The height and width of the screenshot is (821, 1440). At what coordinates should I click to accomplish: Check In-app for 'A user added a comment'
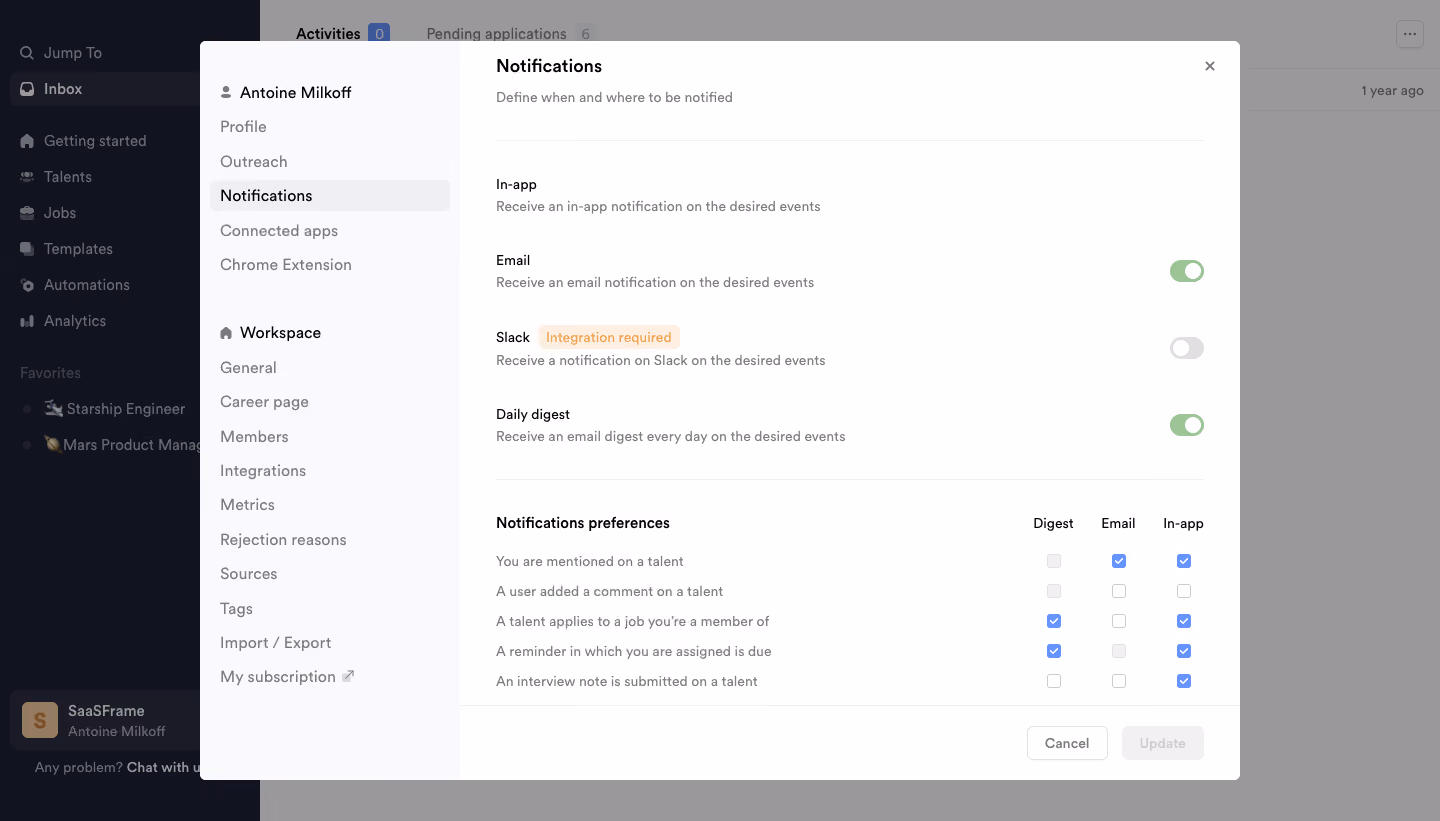coord(1184,591)
